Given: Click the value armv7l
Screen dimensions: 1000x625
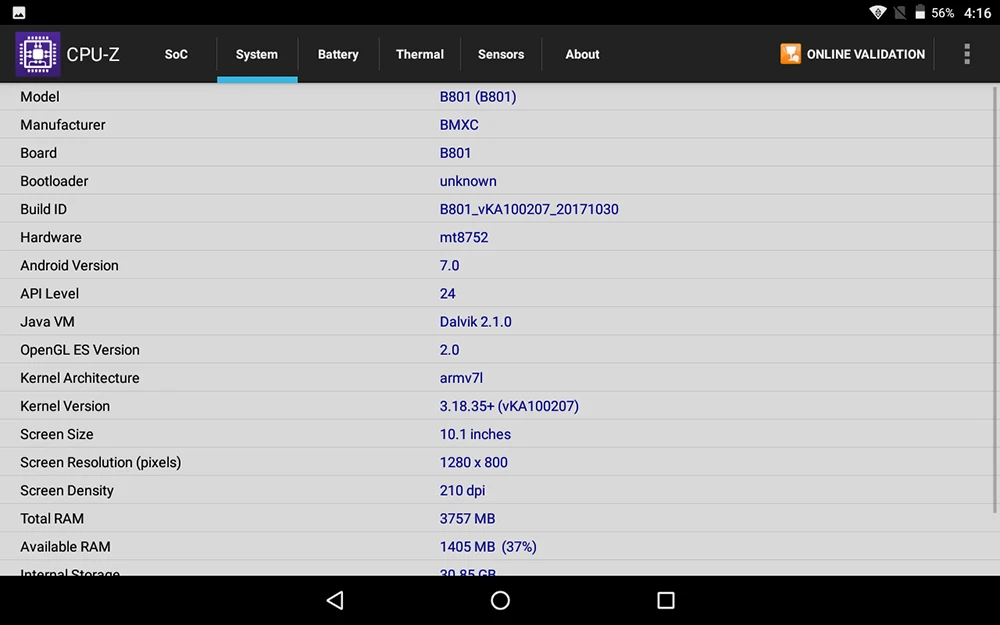Looking at the screenshot, I should (x=461, y=378).
